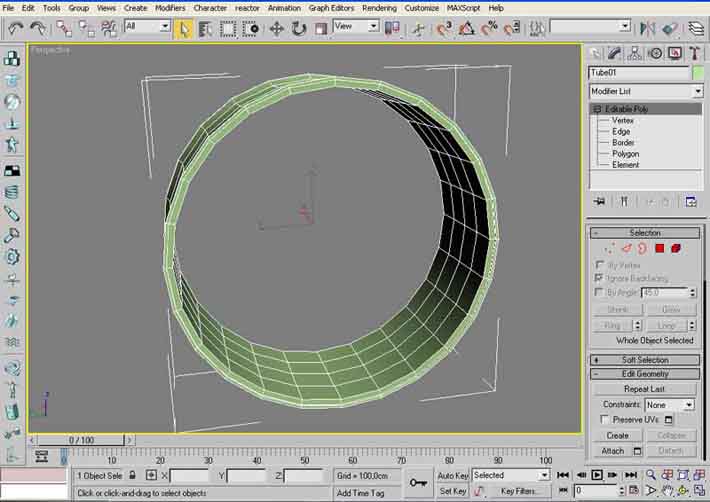
Task: Select the Select Object arrow tool
Action: pyautogui.click(x=184, y=28)
